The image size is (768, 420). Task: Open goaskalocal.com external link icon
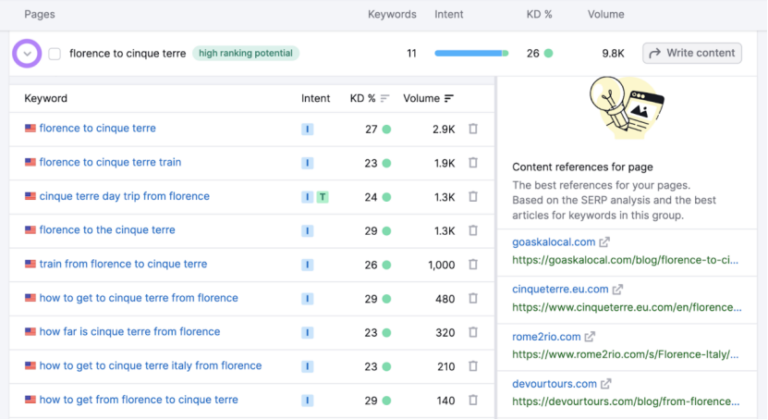[605, 242]
